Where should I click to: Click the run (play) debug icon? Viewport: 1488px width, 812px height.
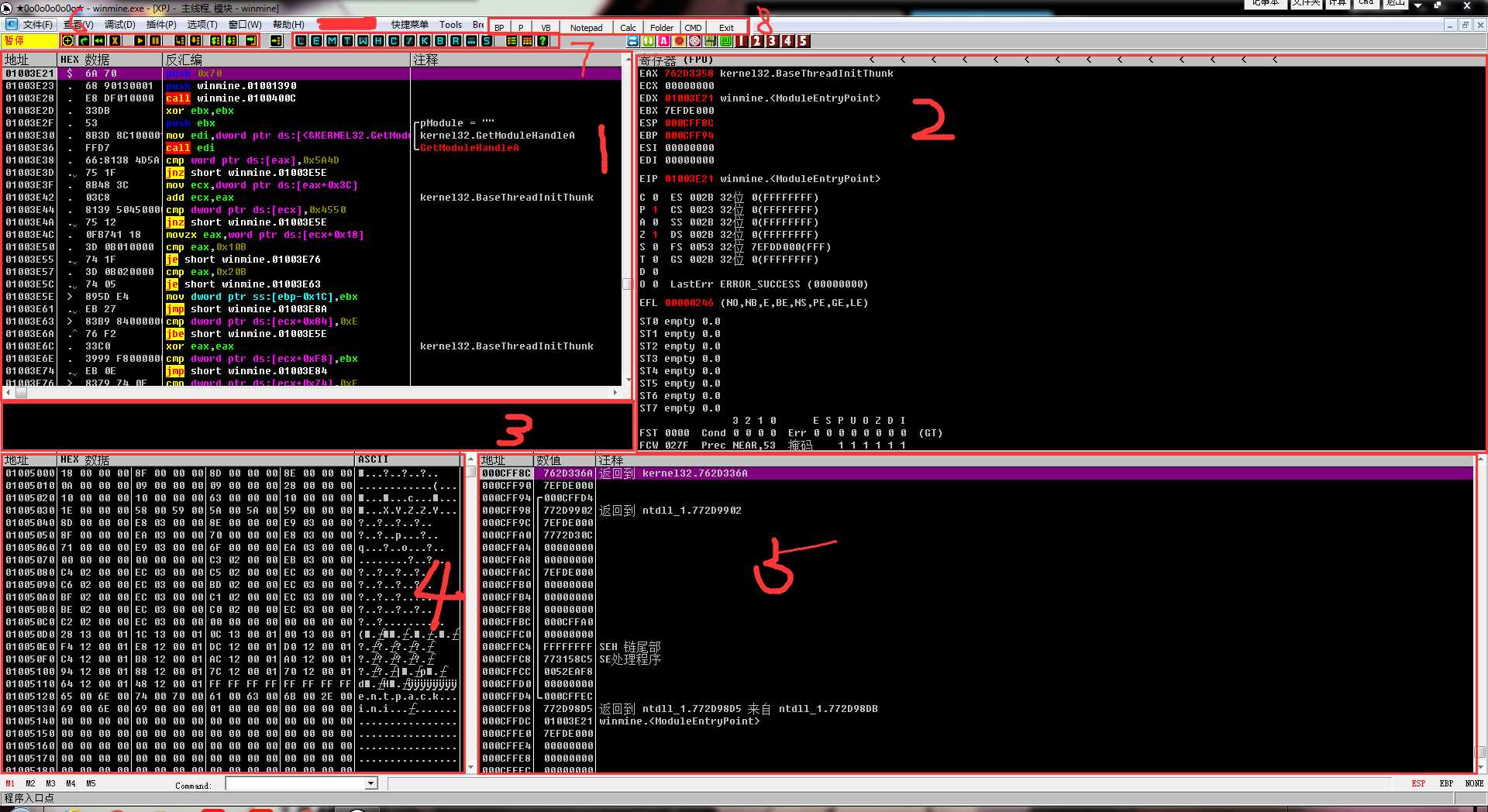coord(139,41)
